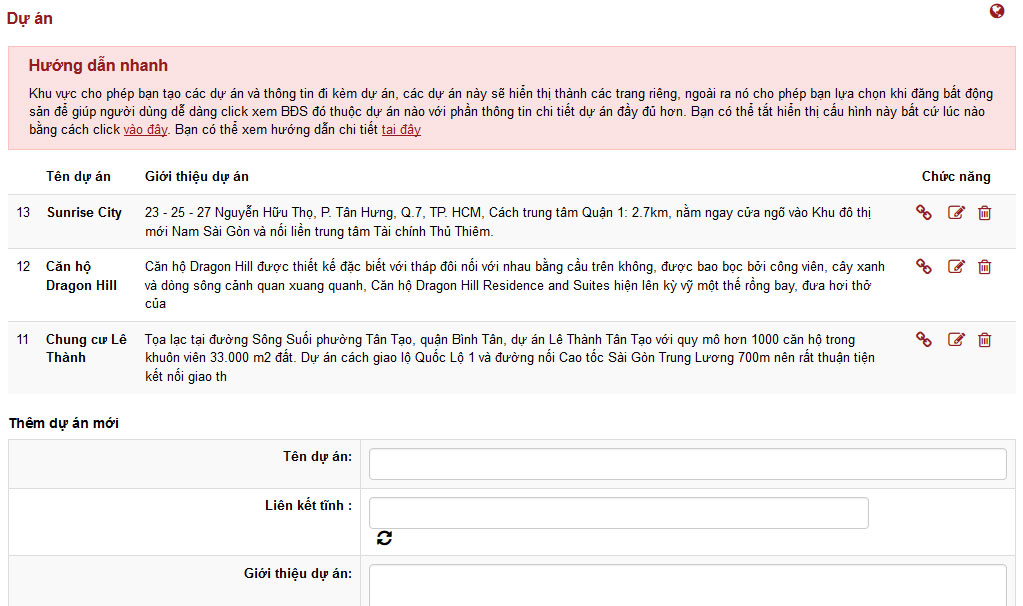The width and height of the screenshot is (1023, 606).
Task: Click the globe icon at top right
Action: [x=996, y=12]
